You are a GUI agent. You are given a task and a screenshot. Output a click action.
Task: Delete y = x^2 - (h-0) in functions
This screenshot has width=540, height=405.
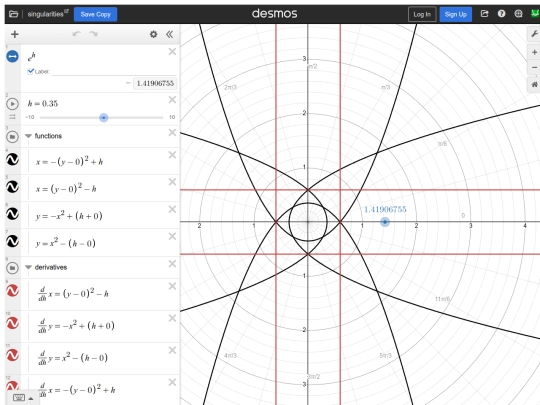[172, 237]
